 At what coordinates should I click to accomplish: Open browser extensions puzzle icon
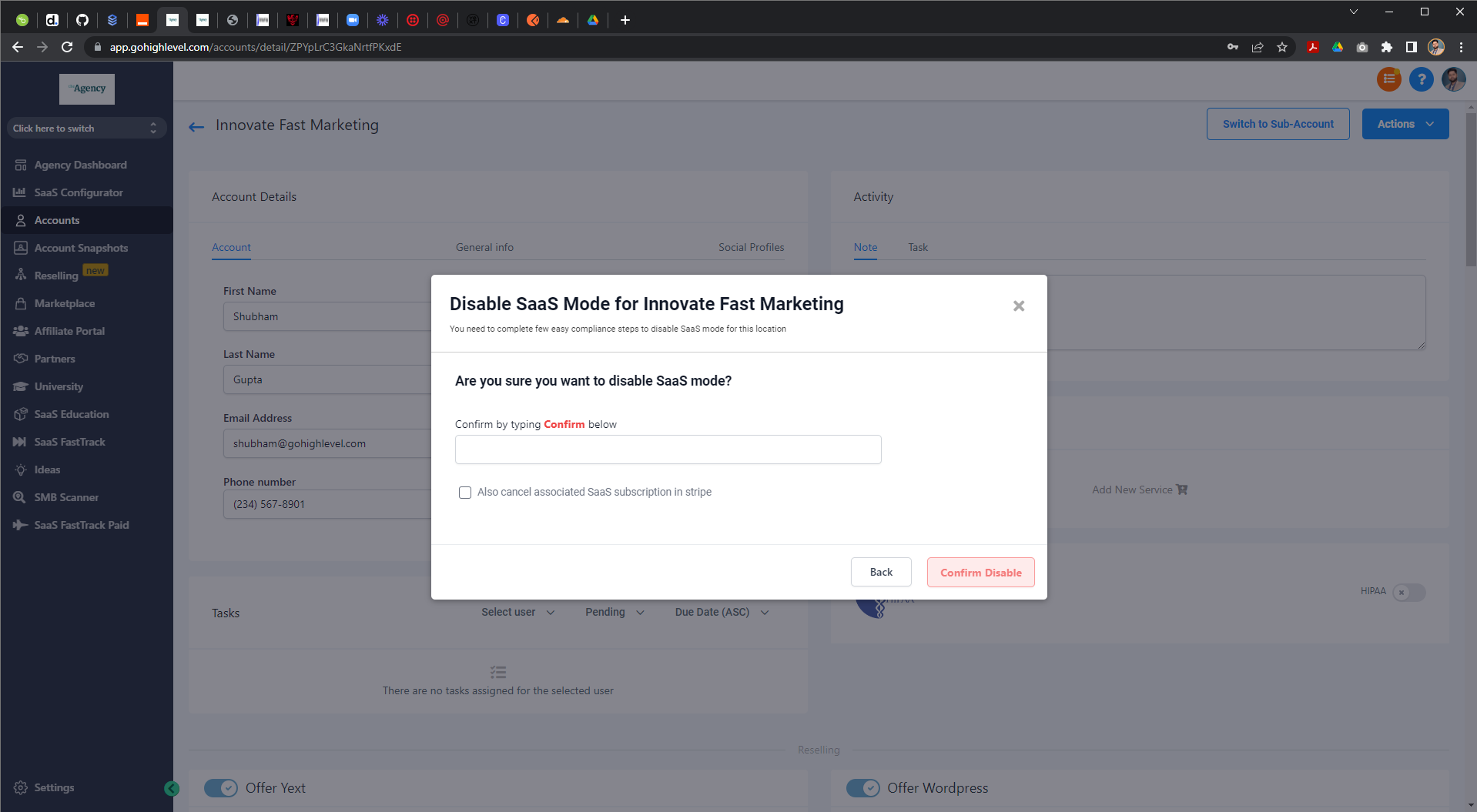click(x=1386, y=47)
